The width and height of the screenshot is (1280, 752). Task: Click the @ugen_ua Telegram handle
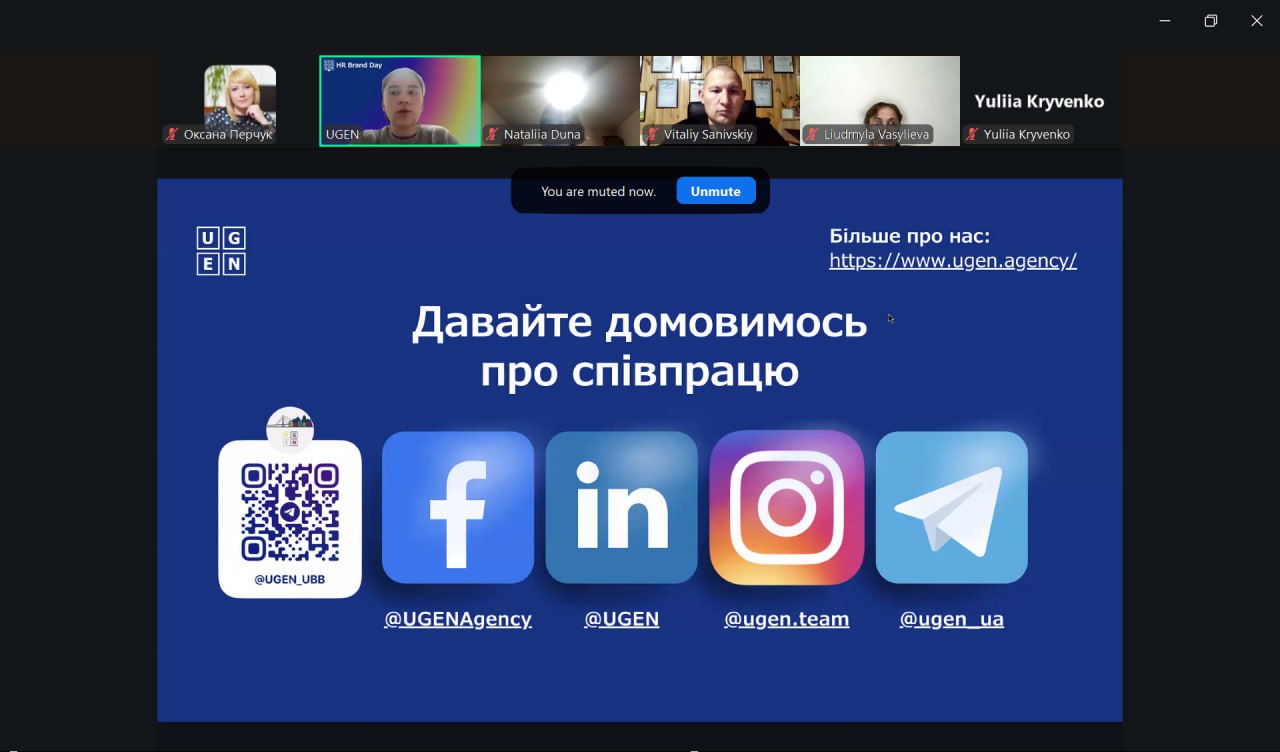pos(951,619)
